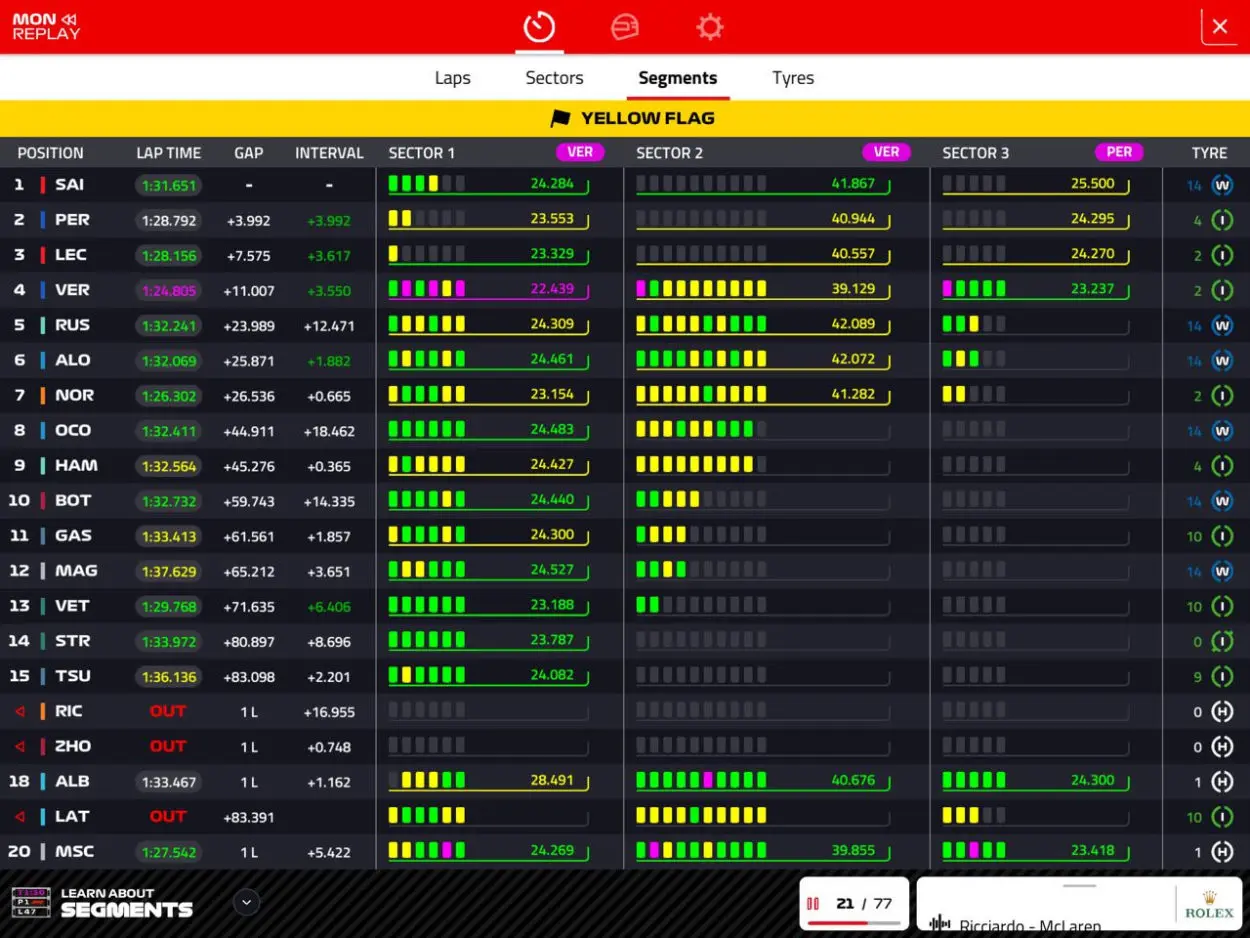The image size is (1250, 938).
Task: Click VET green interval +6.406
Action: (329, 607)
